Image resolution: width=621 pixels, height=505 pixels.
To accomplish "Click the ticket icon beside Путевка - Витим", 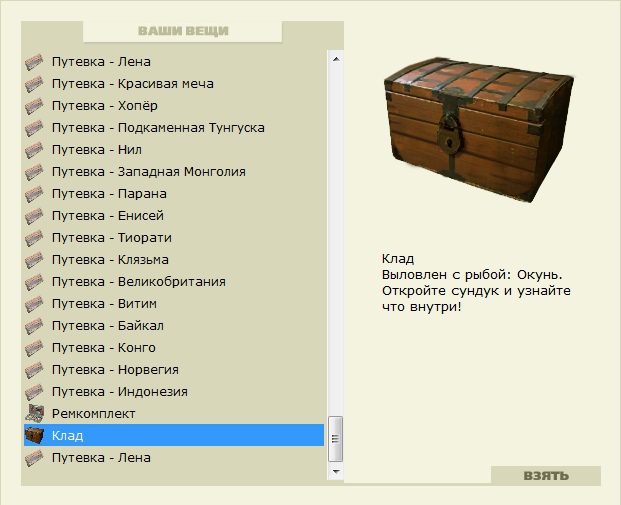I will 34,304.
